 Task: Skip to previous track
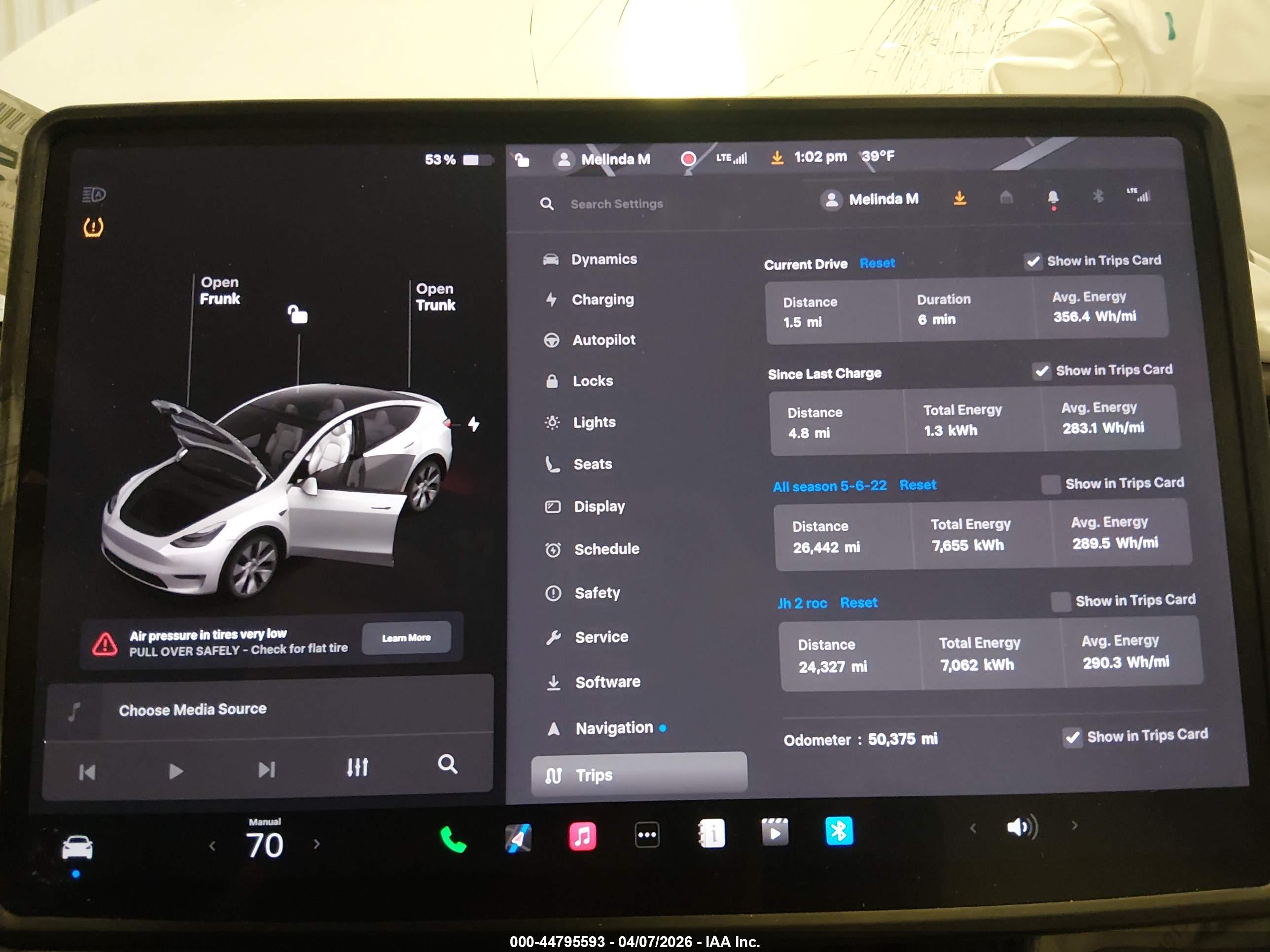click(x=87, y=772)
